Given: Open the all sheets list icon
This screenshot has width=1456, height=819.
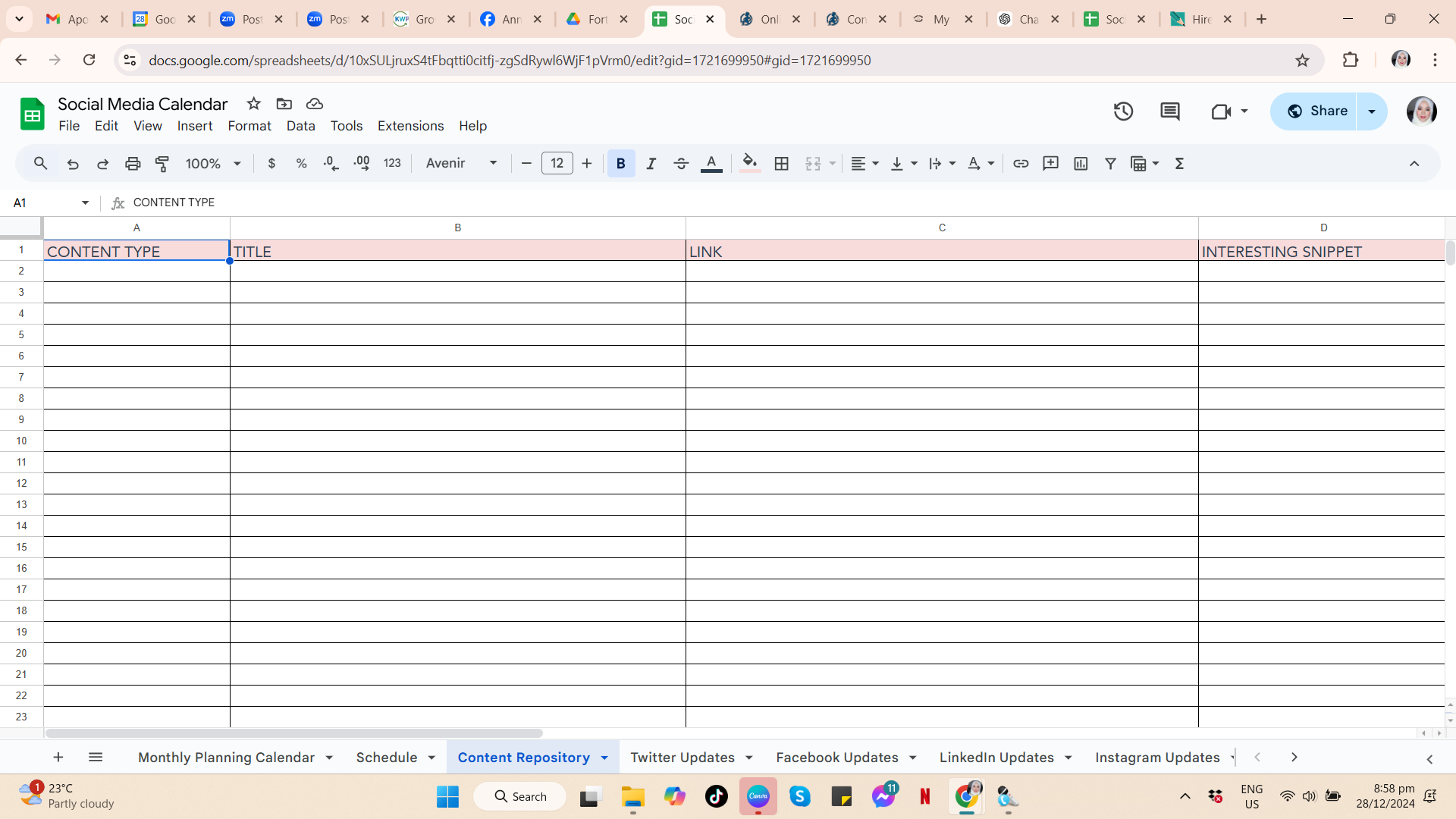Looking at the screenshot, I should [x=96, y=757].
